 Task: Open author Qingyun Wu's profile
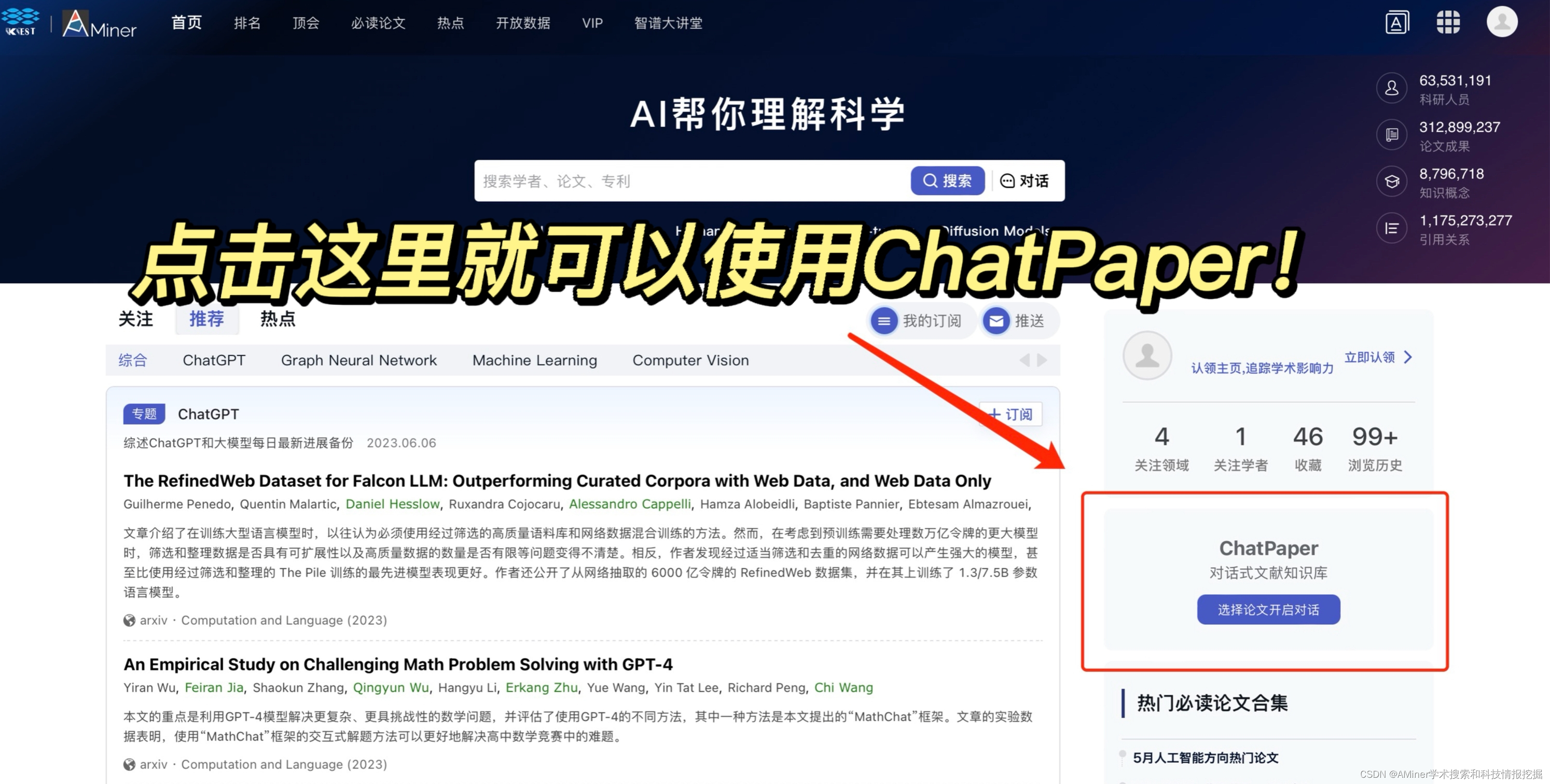tap(391, 688)
